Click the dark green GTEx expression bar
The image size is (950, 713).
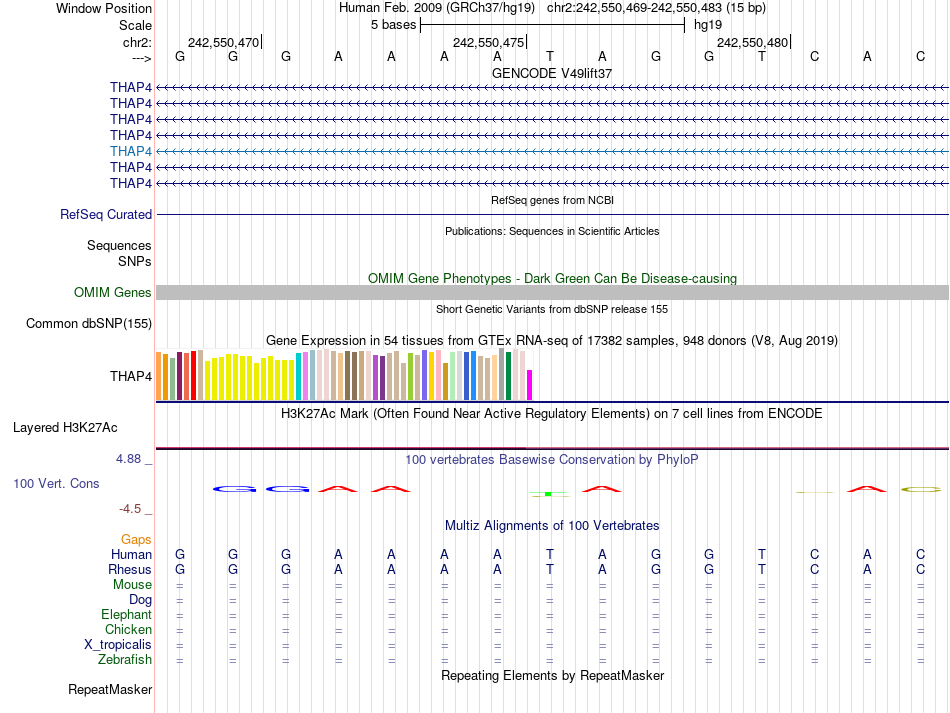click(509, 376)
